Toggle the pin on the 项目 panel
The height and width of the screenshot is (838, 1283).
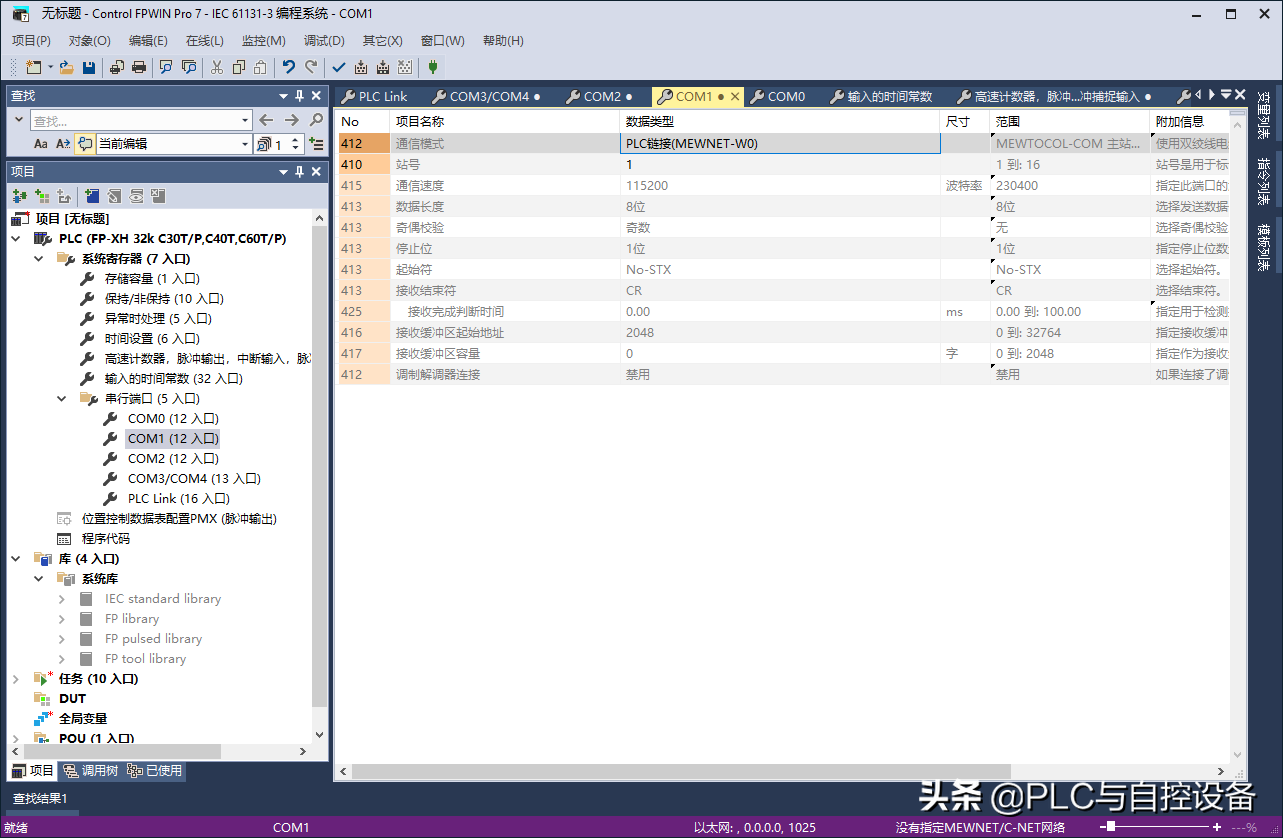(299, 171)
